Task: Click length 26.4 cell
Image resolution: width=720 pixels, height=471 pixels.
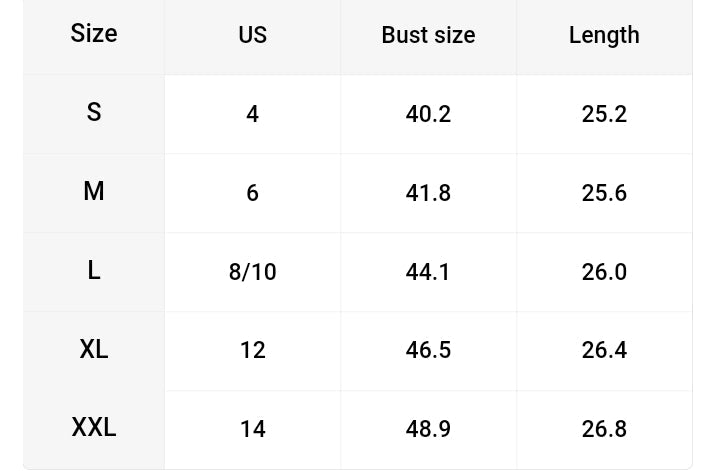Action: 604,351
